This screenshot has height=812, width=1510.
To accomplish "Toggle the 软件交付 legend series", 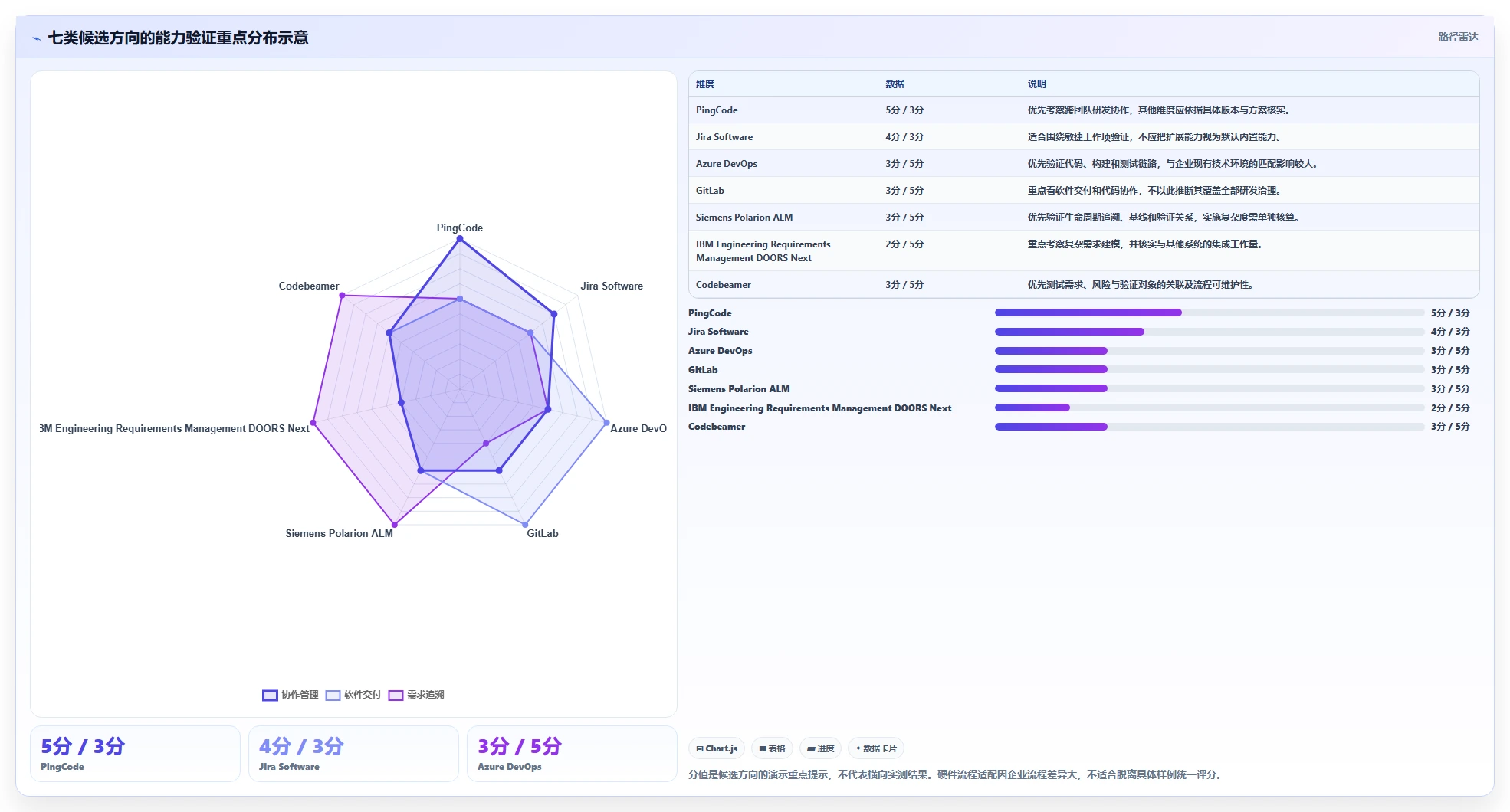I will click(353, 695).
